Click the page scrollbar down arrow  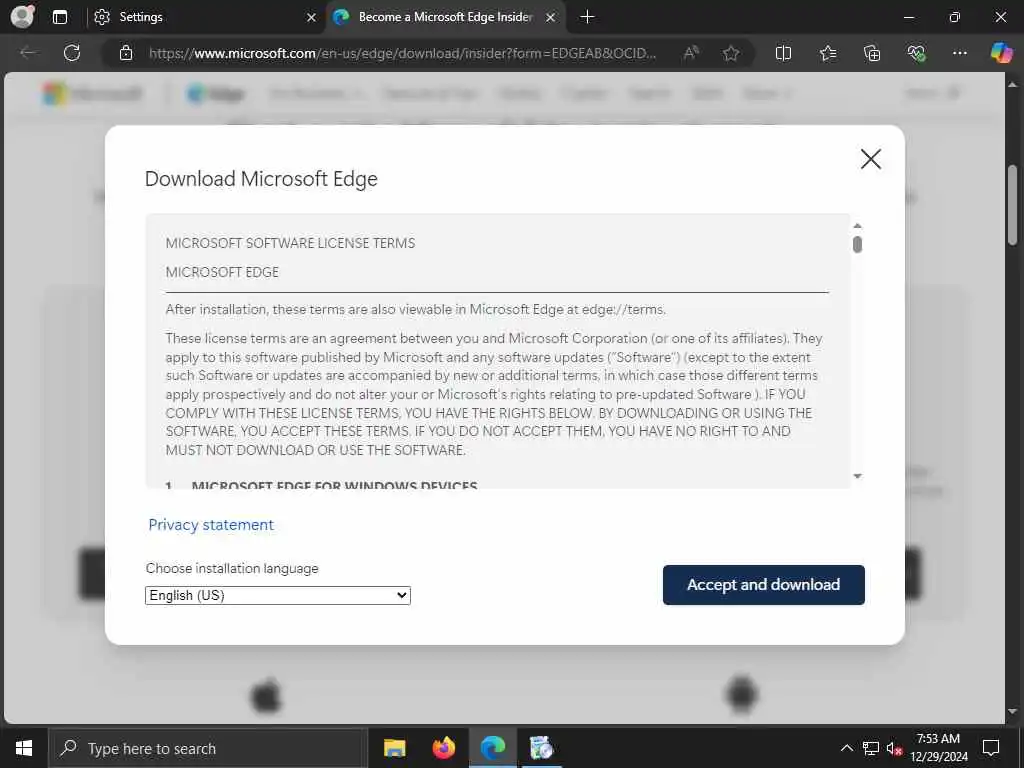[x=1012, y=711]
